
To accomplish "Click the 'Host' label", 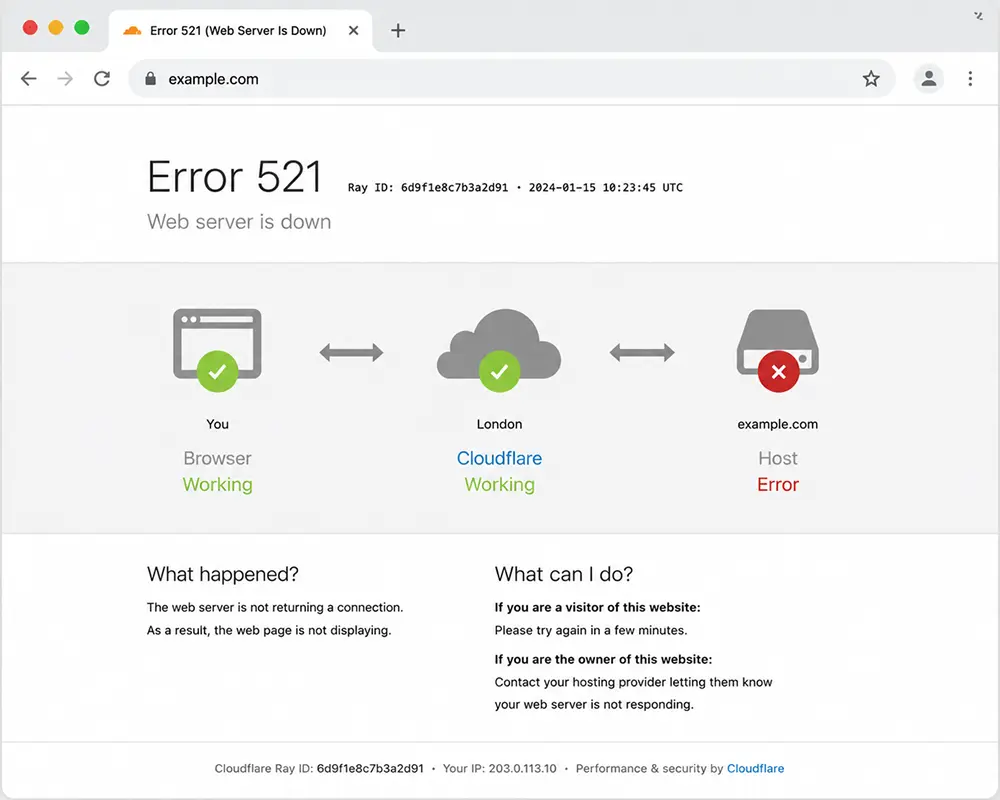I will coord(778,458).
